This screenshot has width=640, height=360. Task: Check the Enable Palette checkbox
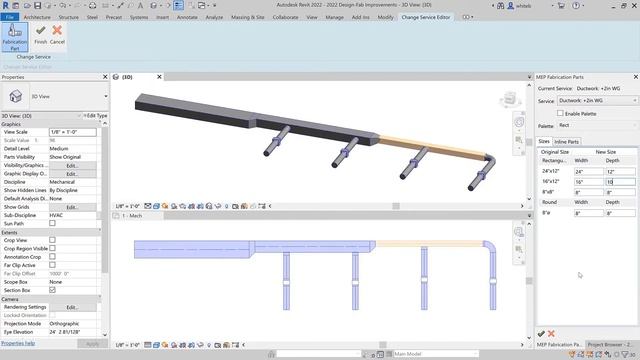tap(560, 113)
